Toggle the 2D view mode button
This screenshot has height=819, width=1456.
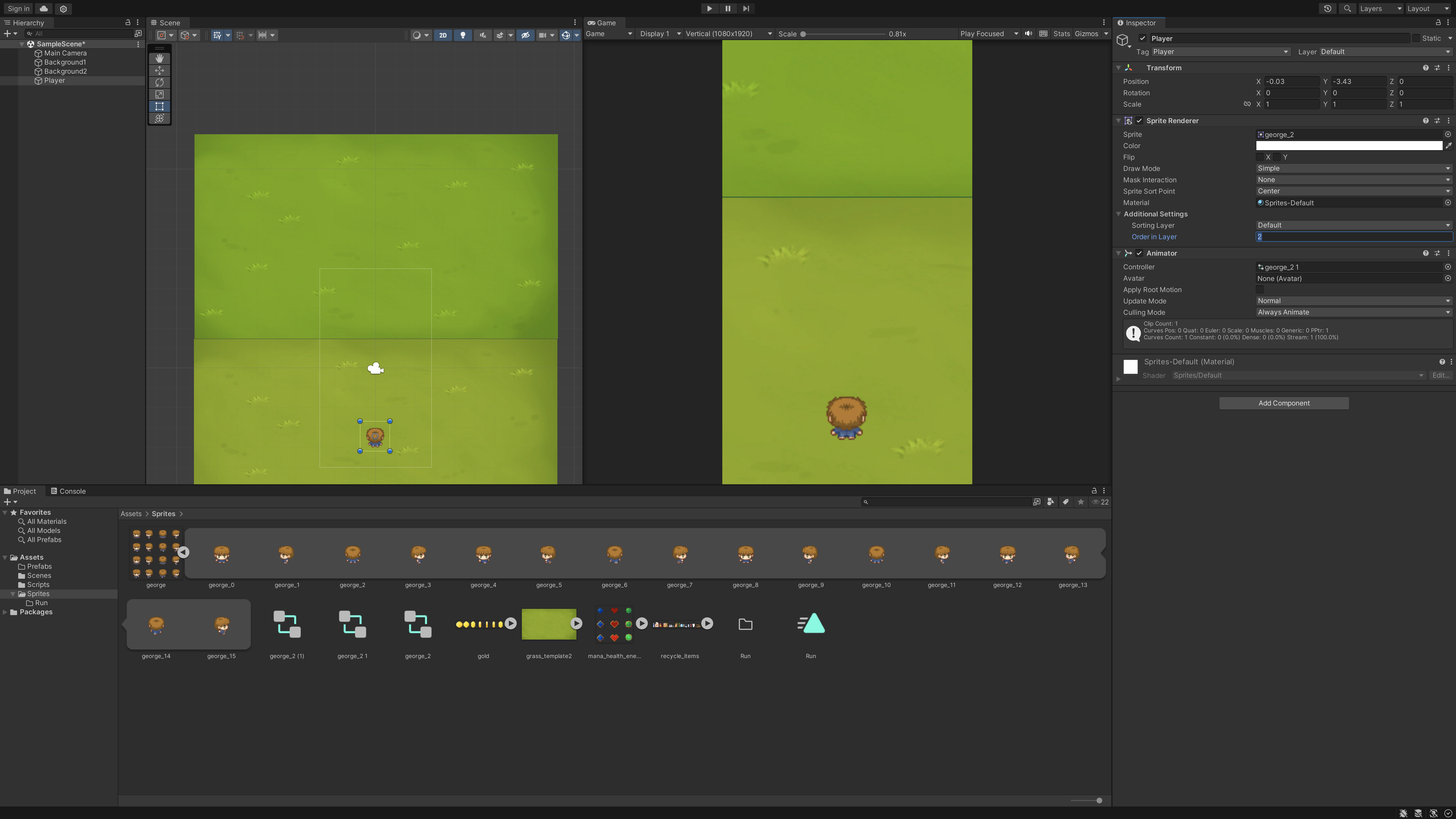(x=442, y=35)
